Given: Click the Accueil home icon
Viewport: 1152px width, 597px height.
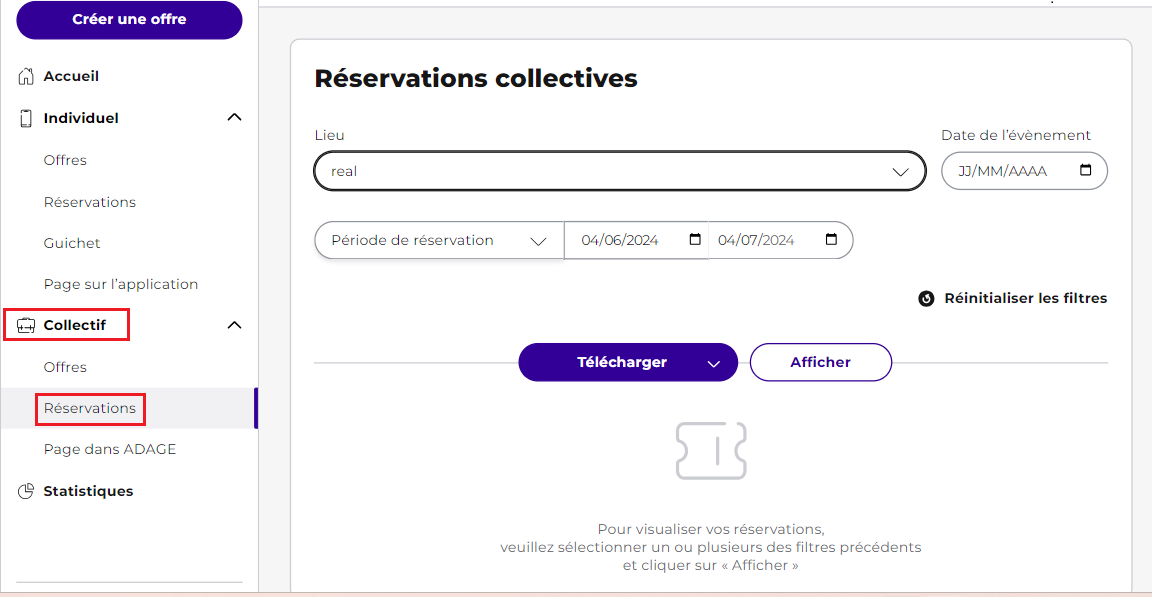Looking at the screenshot, I should coord(26,76).
